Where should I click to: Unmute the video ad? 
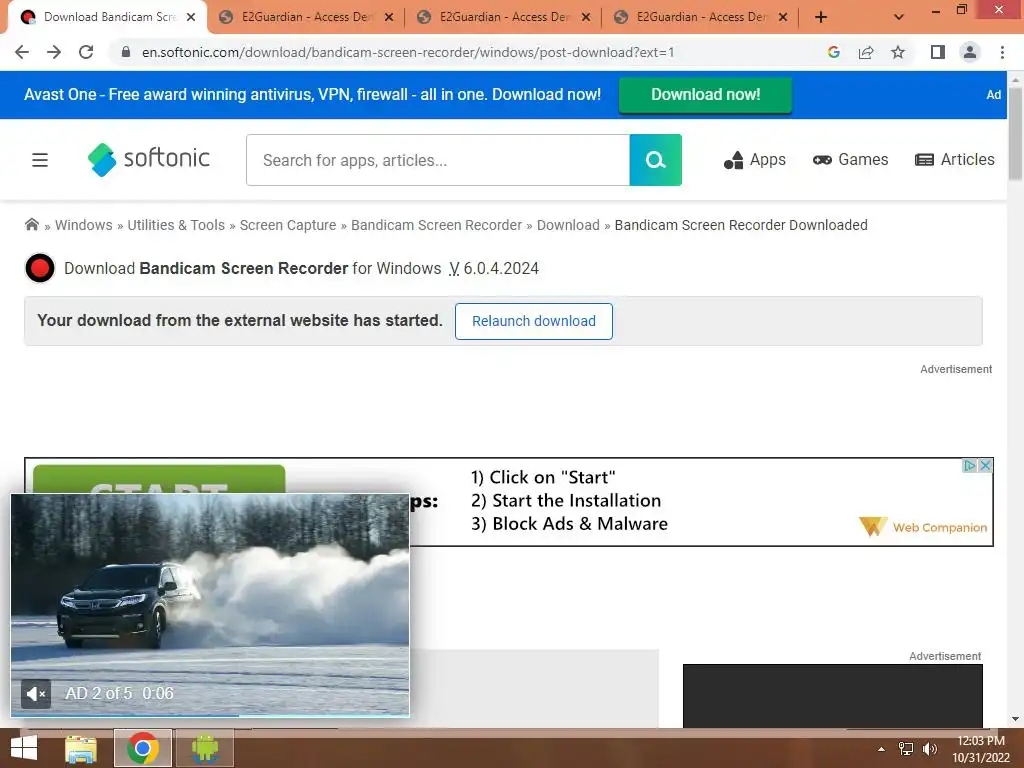(x=36, y=694)
